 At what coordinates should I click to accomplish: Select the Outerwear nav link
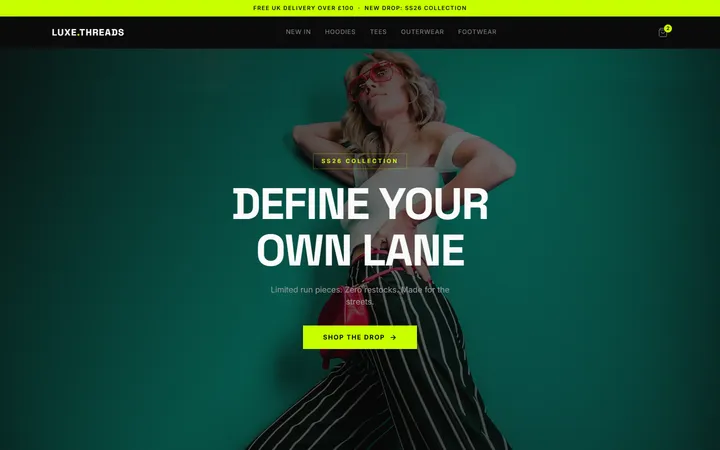pos(422,32)
